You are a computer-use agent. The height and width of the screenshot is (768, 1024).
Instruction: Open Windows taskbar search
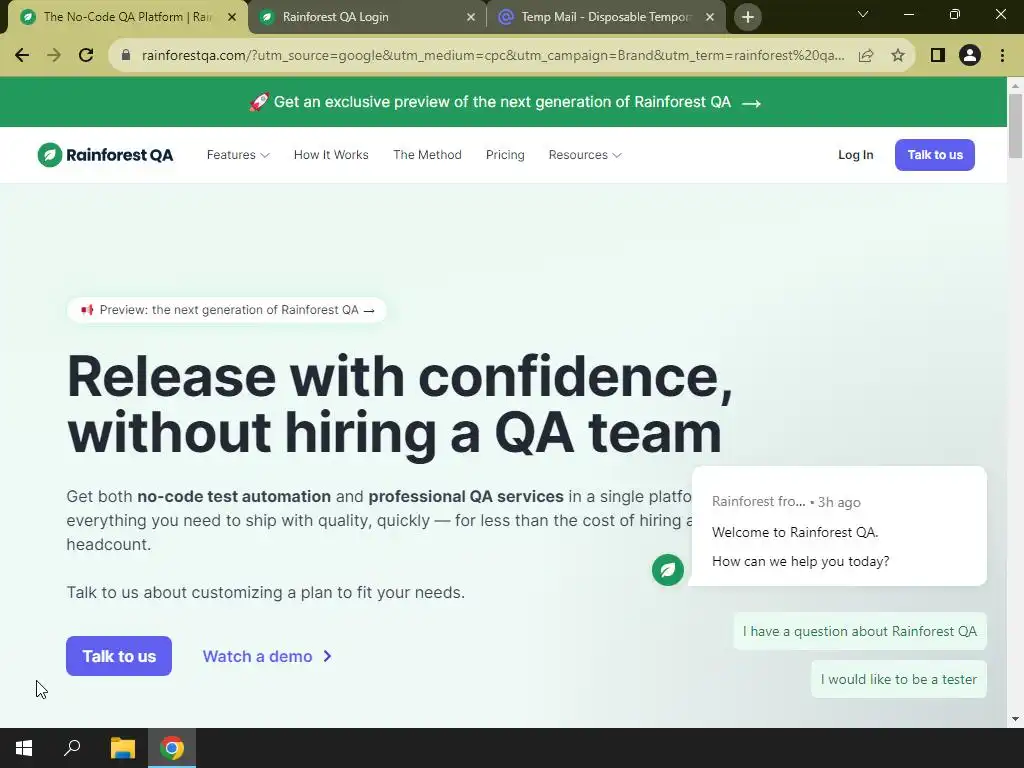click(72, 748)
